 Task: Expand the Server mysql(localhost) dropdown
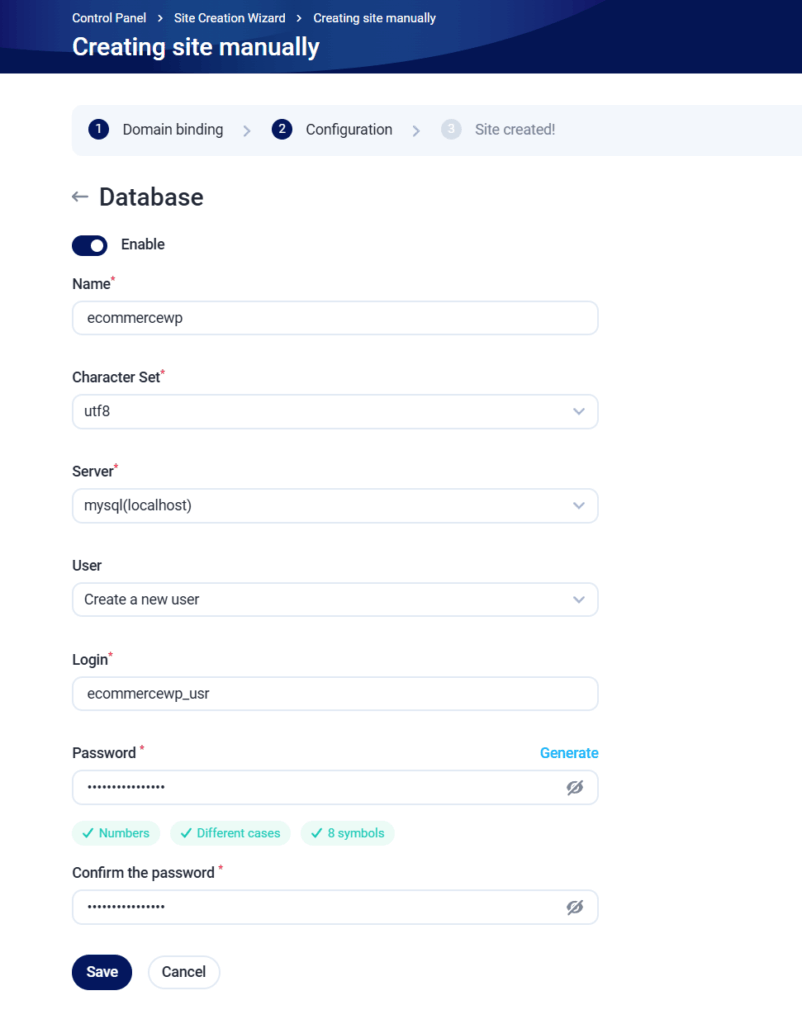(x=335, y=506)
